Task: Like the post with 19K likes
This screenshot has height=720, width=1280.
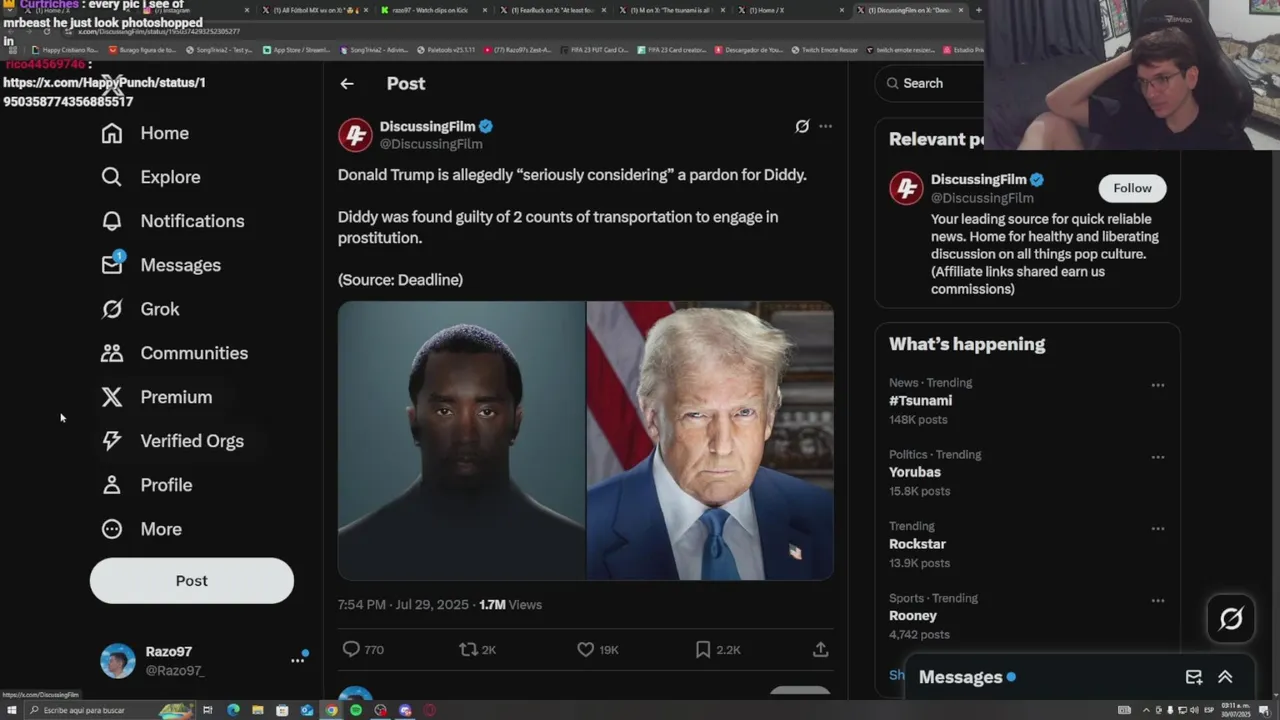Action: coord(586,649)
